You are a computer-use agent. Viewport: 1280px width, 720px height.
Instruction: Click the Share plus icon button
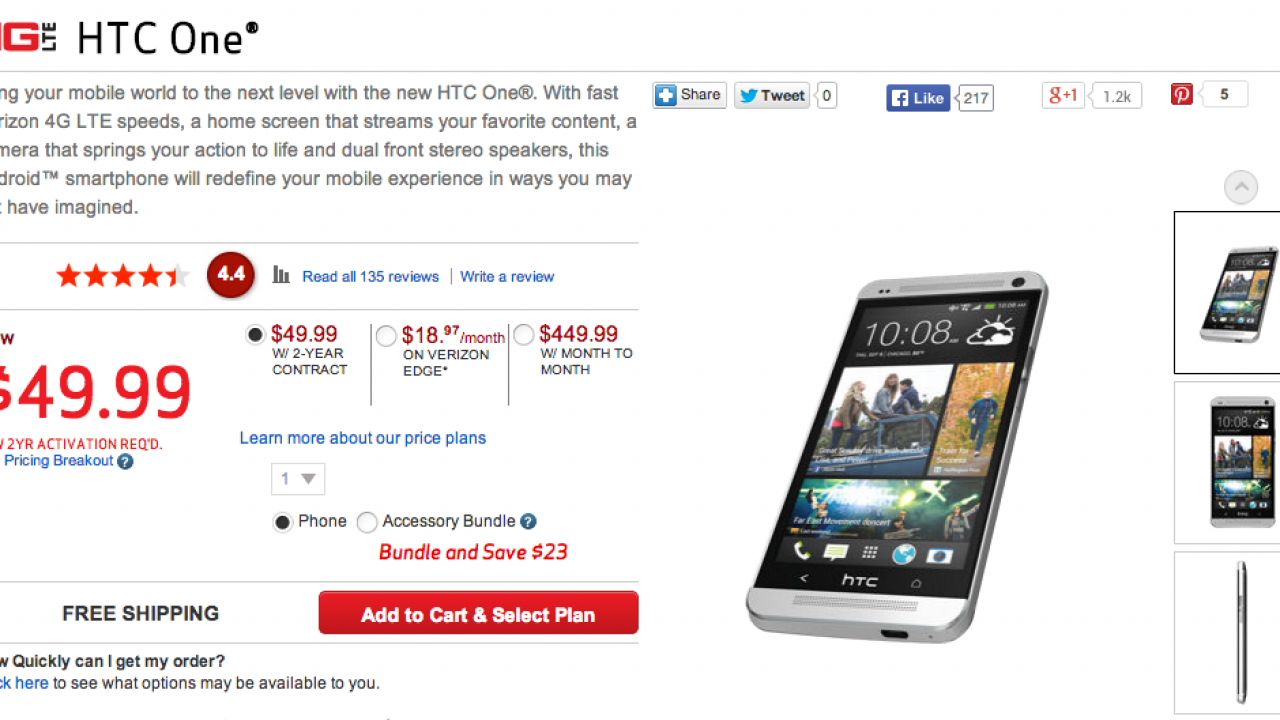tap(689, 96)
